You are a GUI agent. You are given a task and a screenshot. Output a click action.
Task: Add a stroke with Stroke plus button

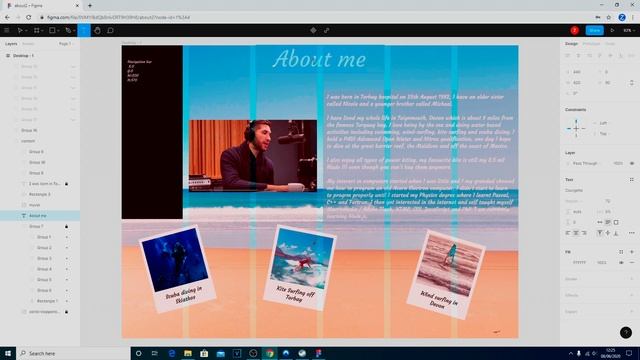[x=631, y=279]
